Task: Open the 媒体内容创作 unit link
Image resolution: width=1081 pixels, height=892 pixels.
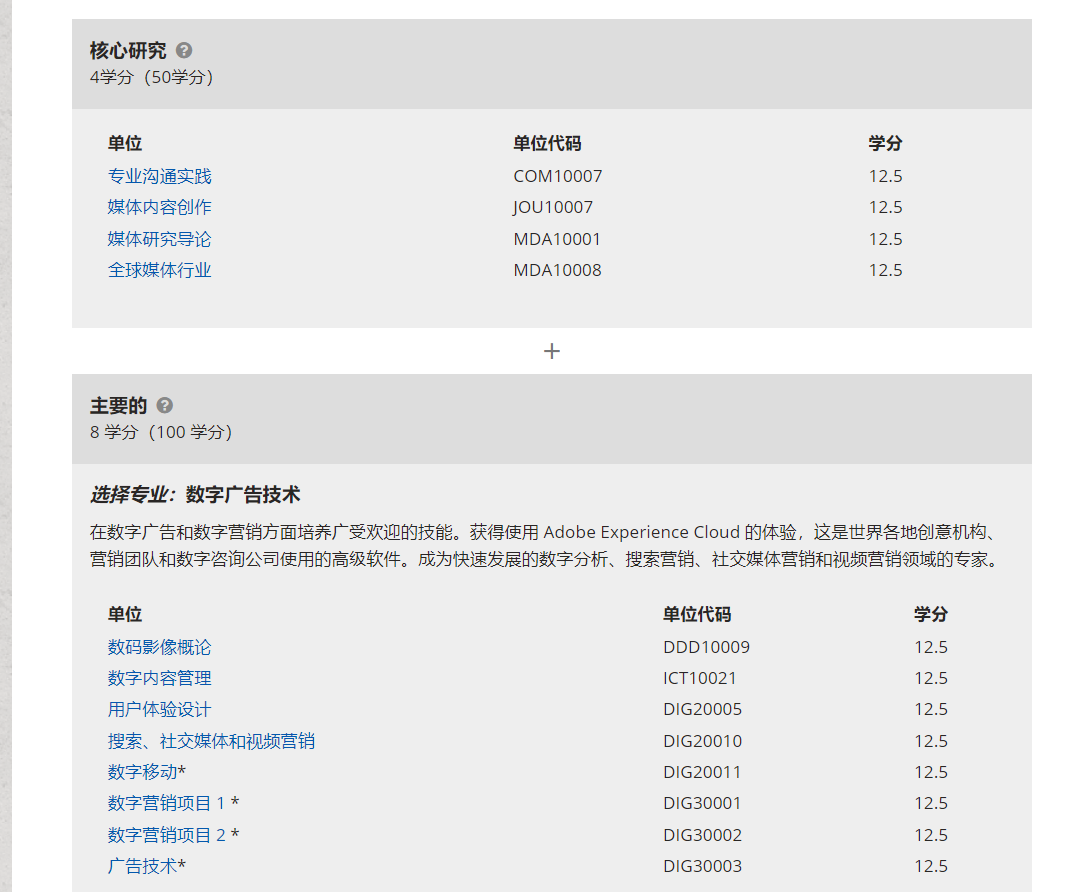Action: click(x=160, y=207)
